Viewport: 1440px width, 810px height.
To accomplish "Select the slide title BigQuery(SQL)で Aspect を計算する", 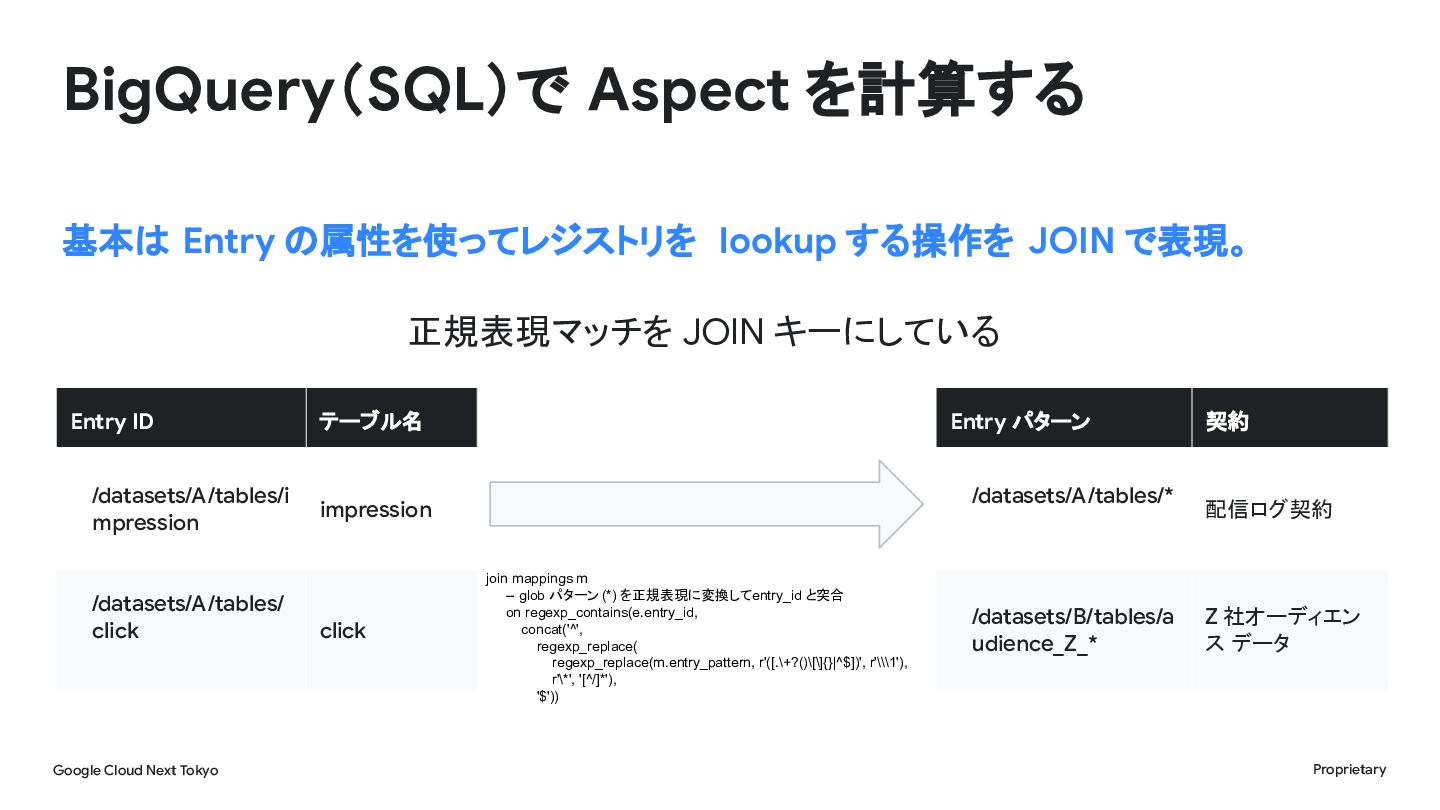I will [573, 90].
